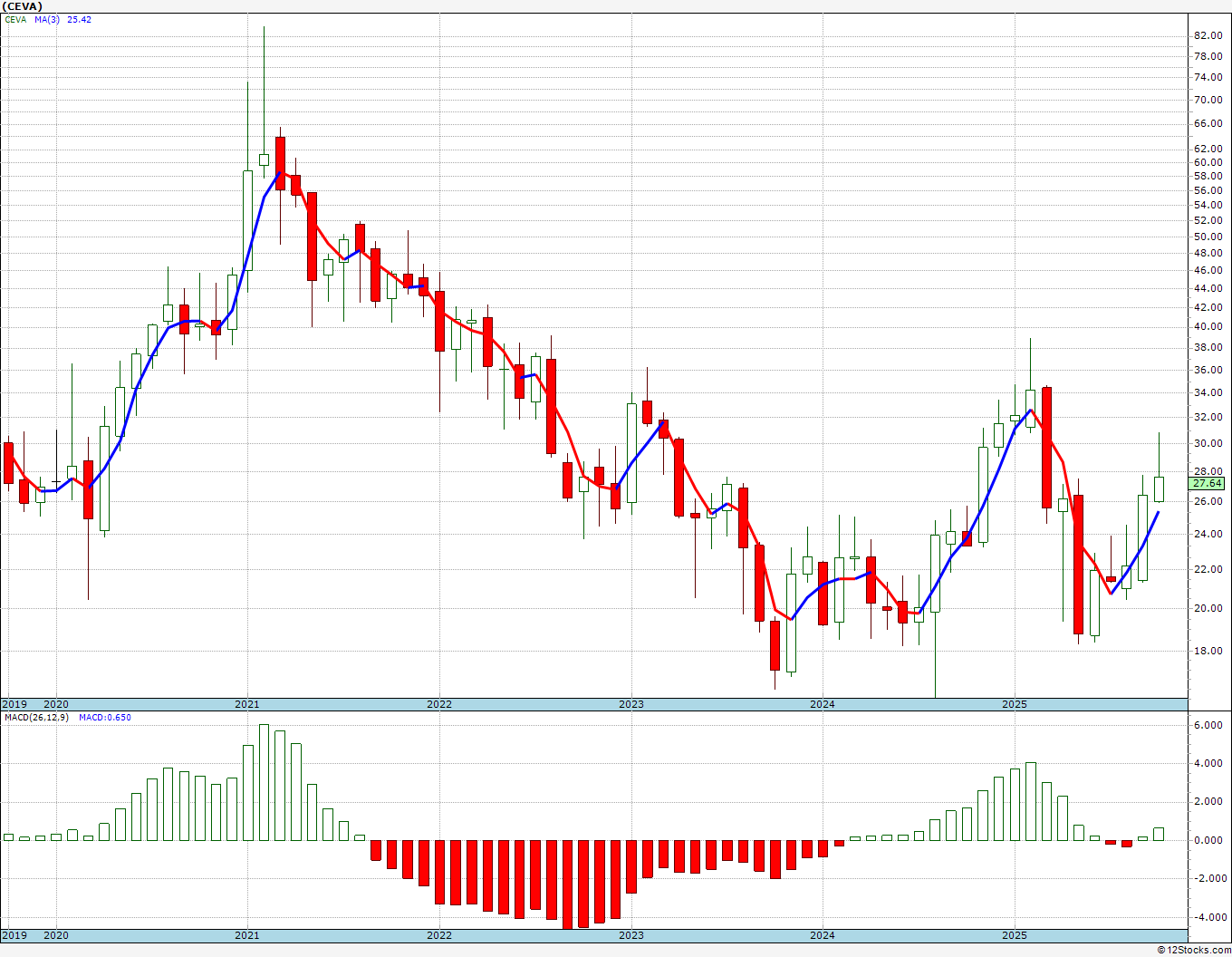Click the 52.00 price axis label
Screen dimensions: 1232x957
pyautogui.click(x=1208, y=220)
